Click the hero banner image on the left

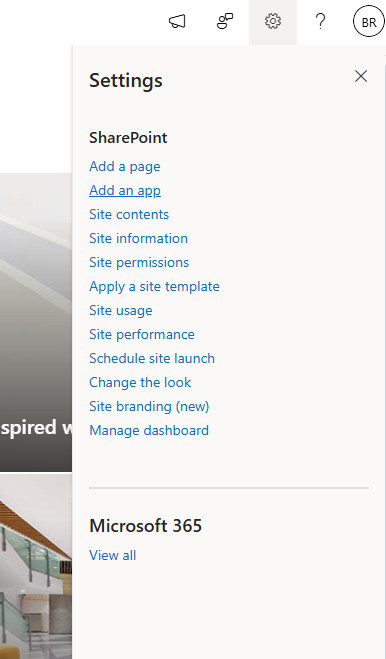pyautogui.click(x=36, y=322)
